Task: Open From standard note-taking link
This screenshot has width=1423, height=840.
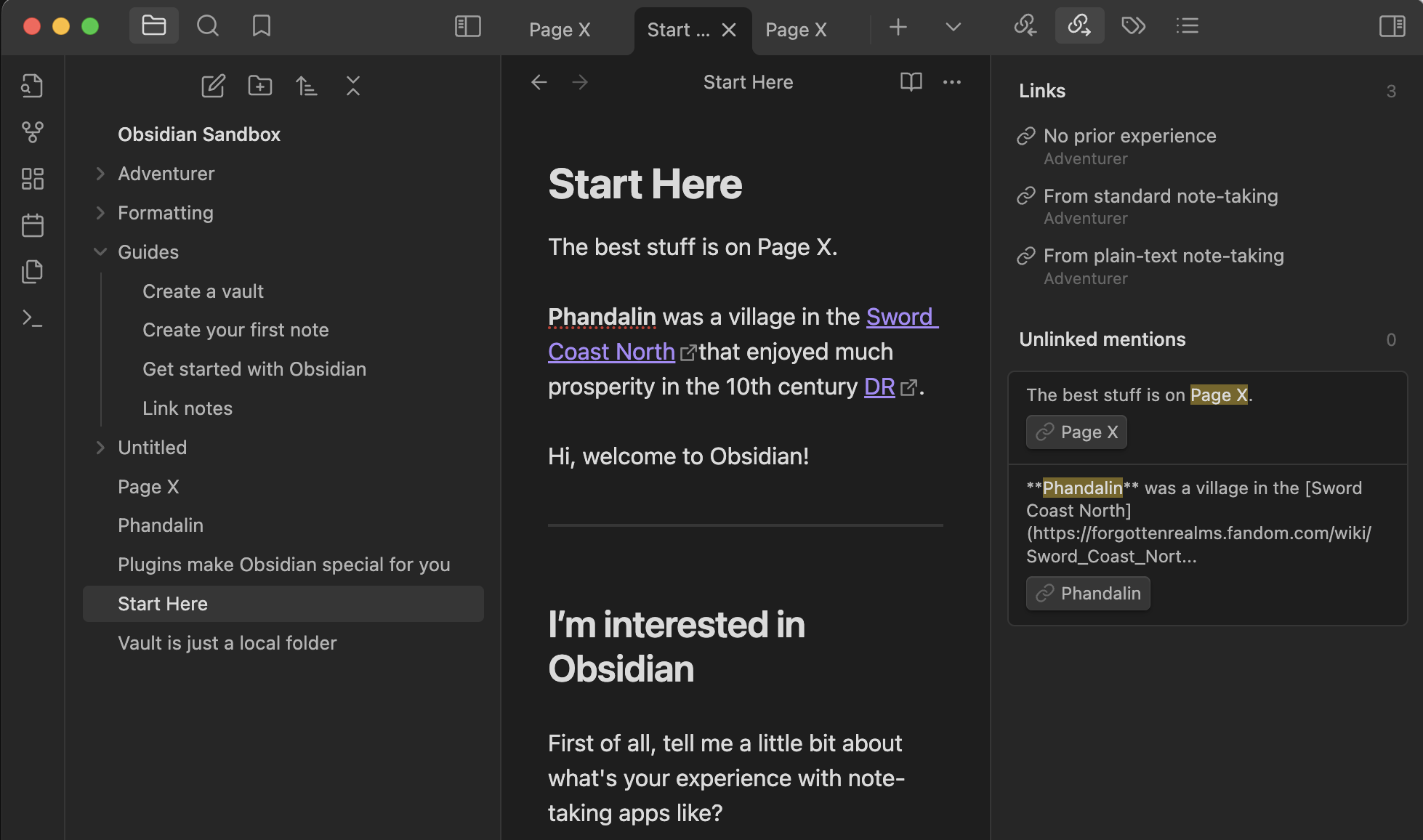Action: [x=1161, y=196]
